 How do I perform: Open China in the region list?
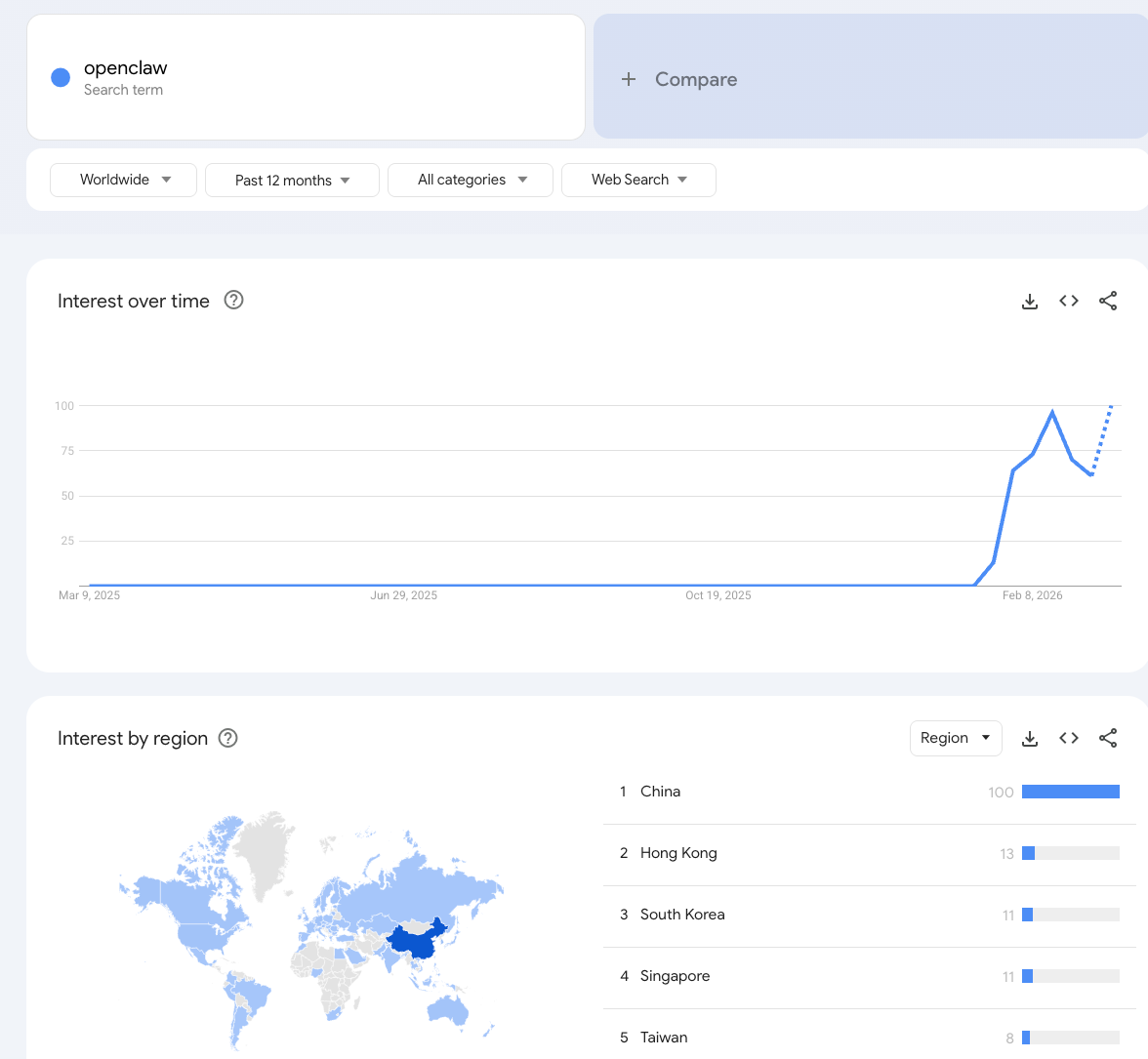point(661,792)
